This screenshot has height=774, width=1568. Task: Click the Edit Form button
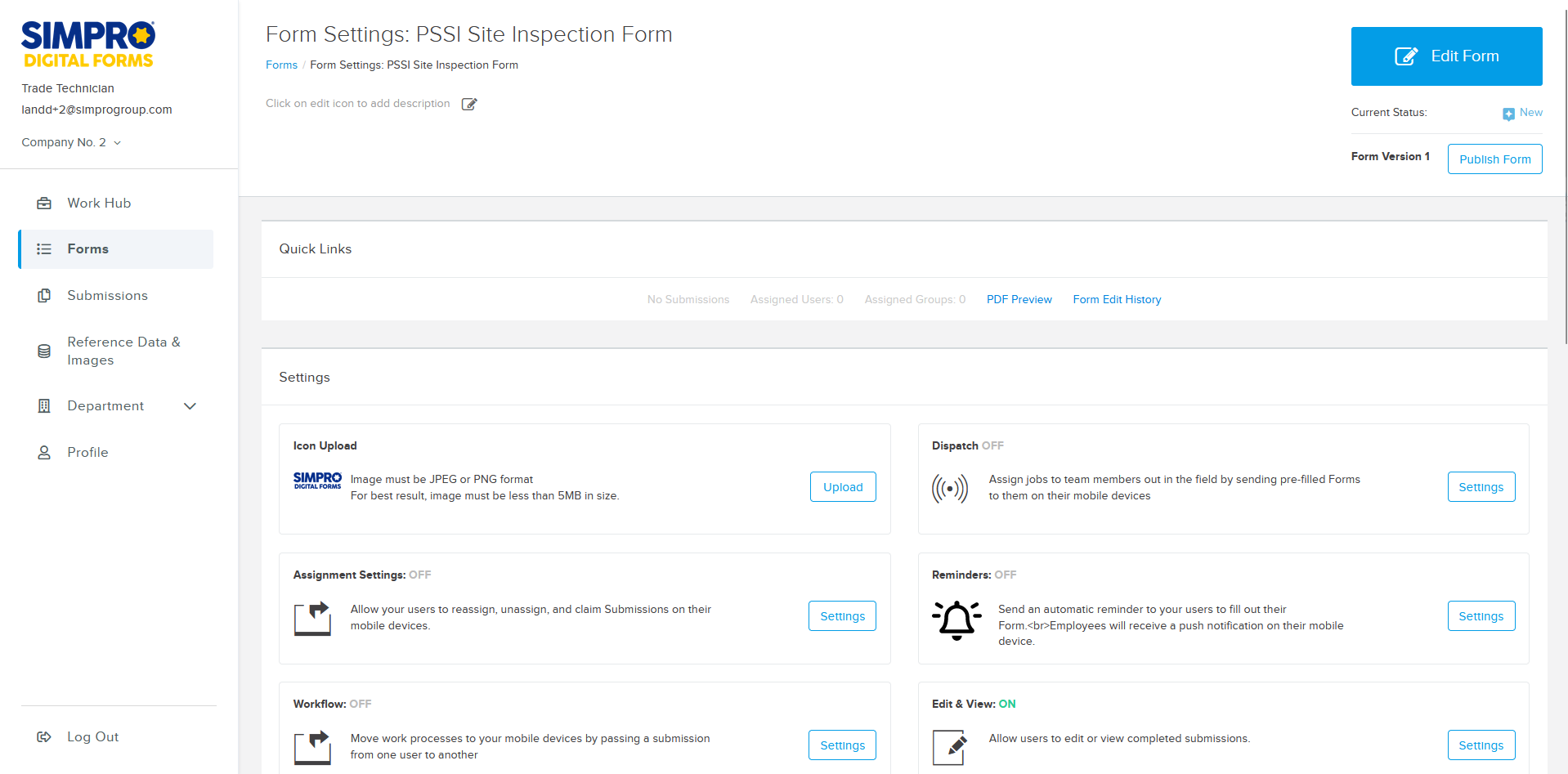point(1446,56)
